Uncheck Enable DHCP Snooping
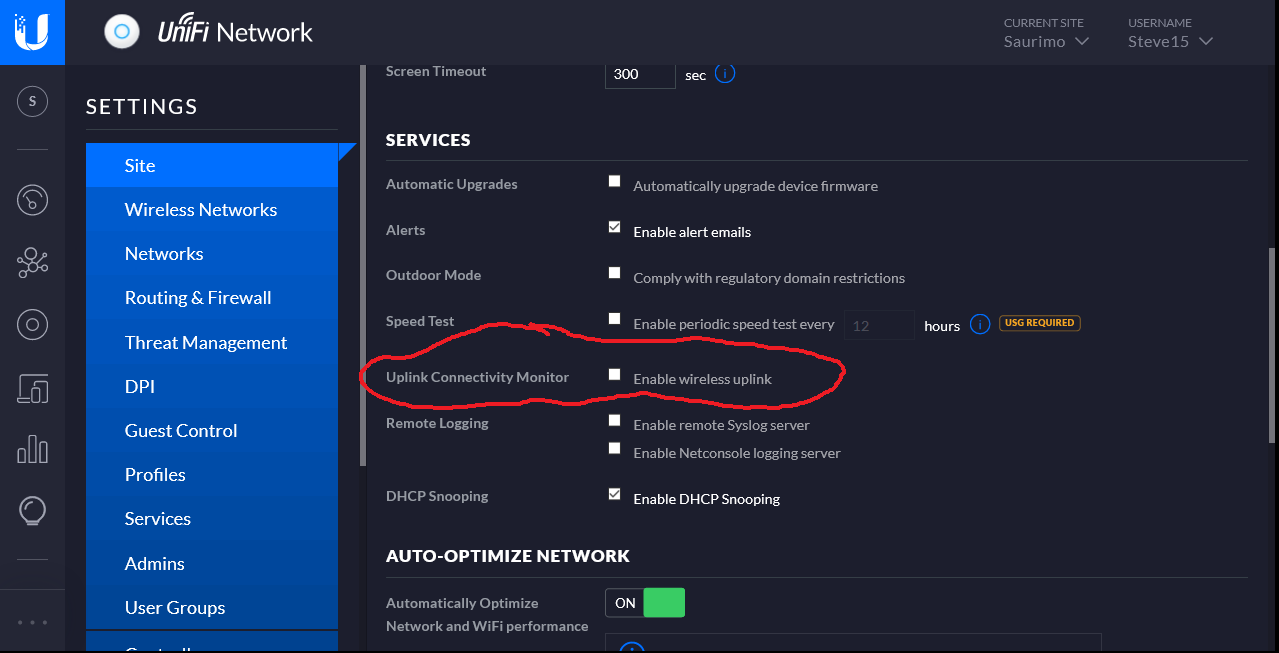1279x653 pixels. tap(615, 495)
